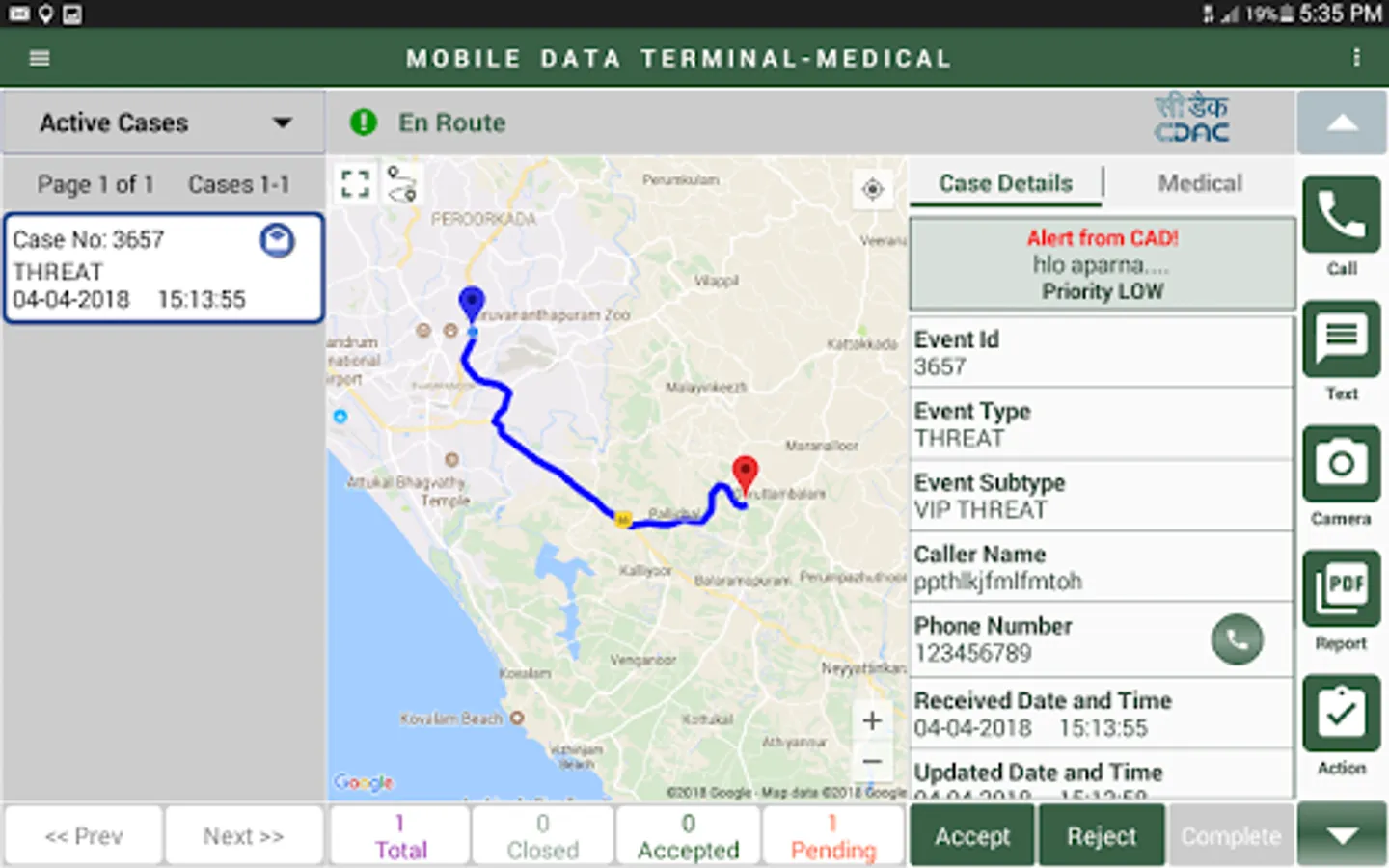Tap the Call phone icon

pyautogui.click(x=1341, y=215)
